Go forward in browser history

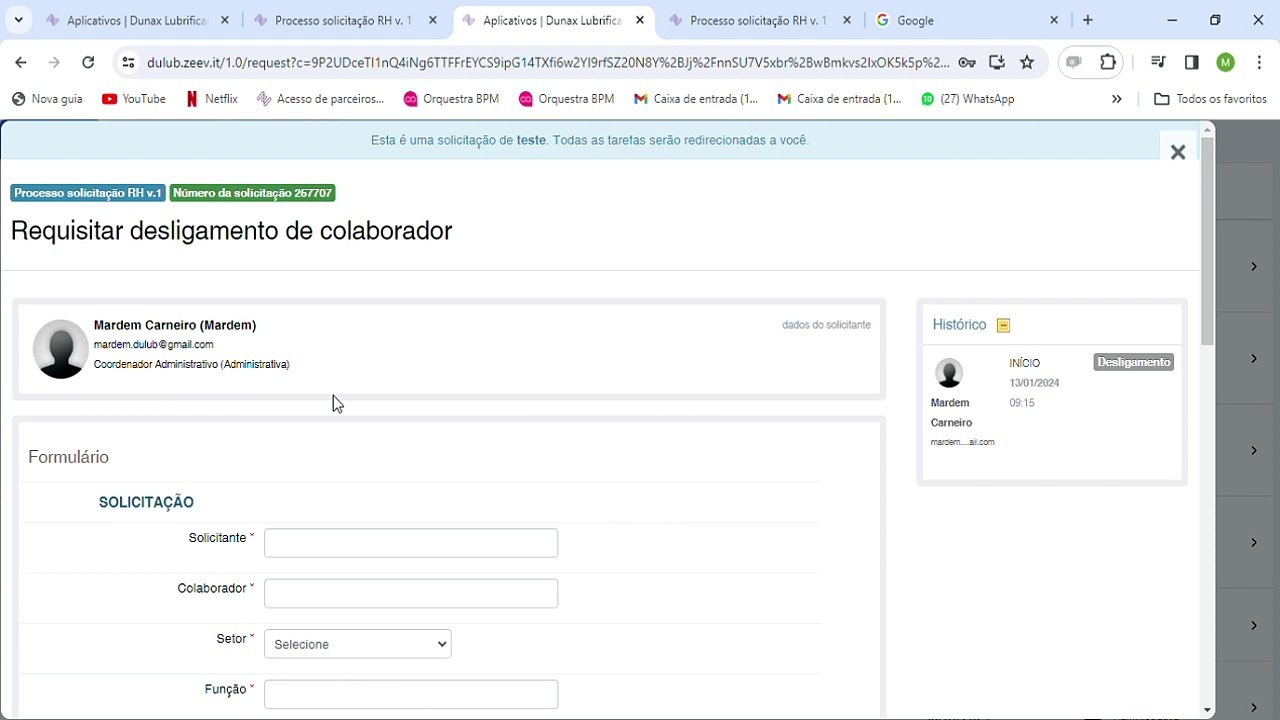point(54,62)
